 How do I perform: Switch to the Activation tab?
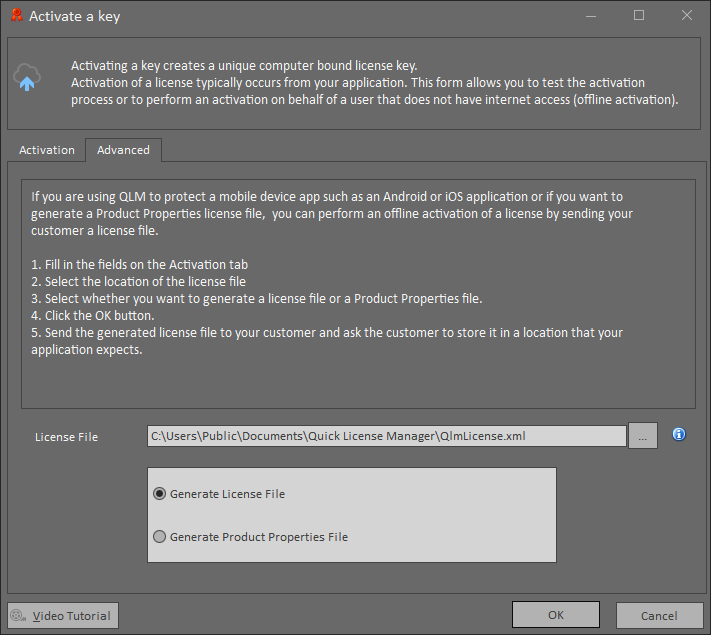point(47,150)
